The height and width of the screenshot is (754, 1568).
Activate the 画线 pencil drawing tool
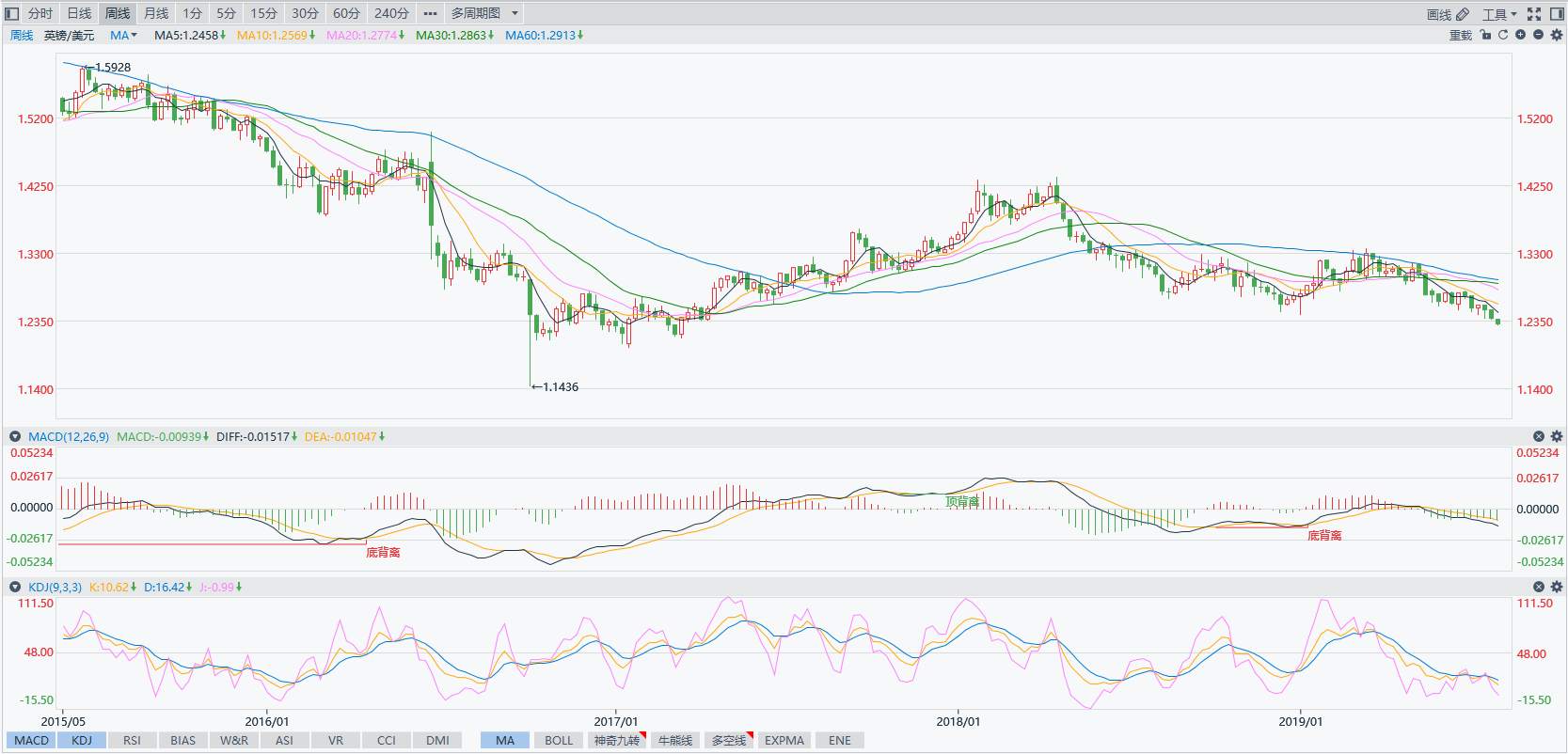(x=1447, y=14)
